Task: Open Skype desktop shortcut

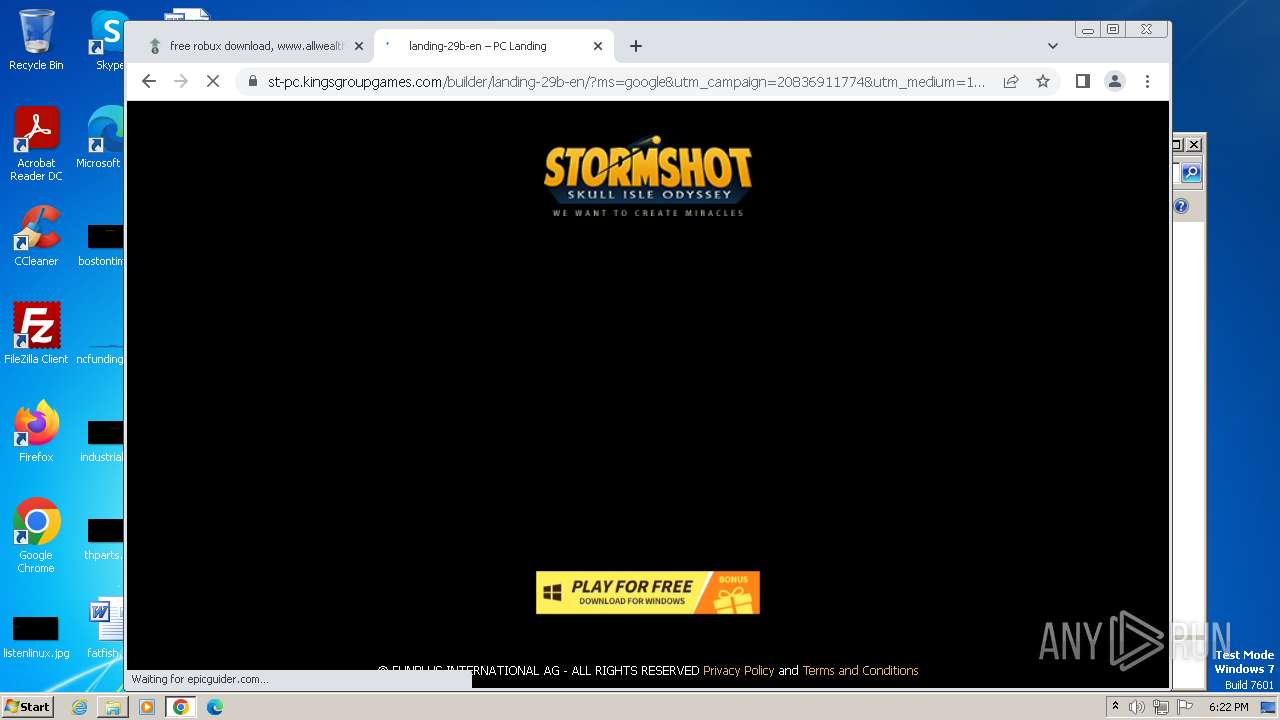Action: tap(108, 40)
